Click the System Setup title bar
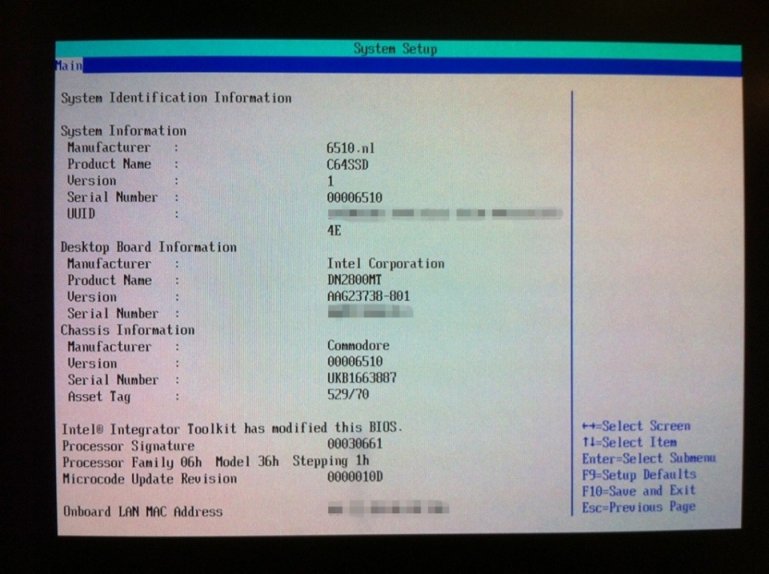 (x=395, y=49)
